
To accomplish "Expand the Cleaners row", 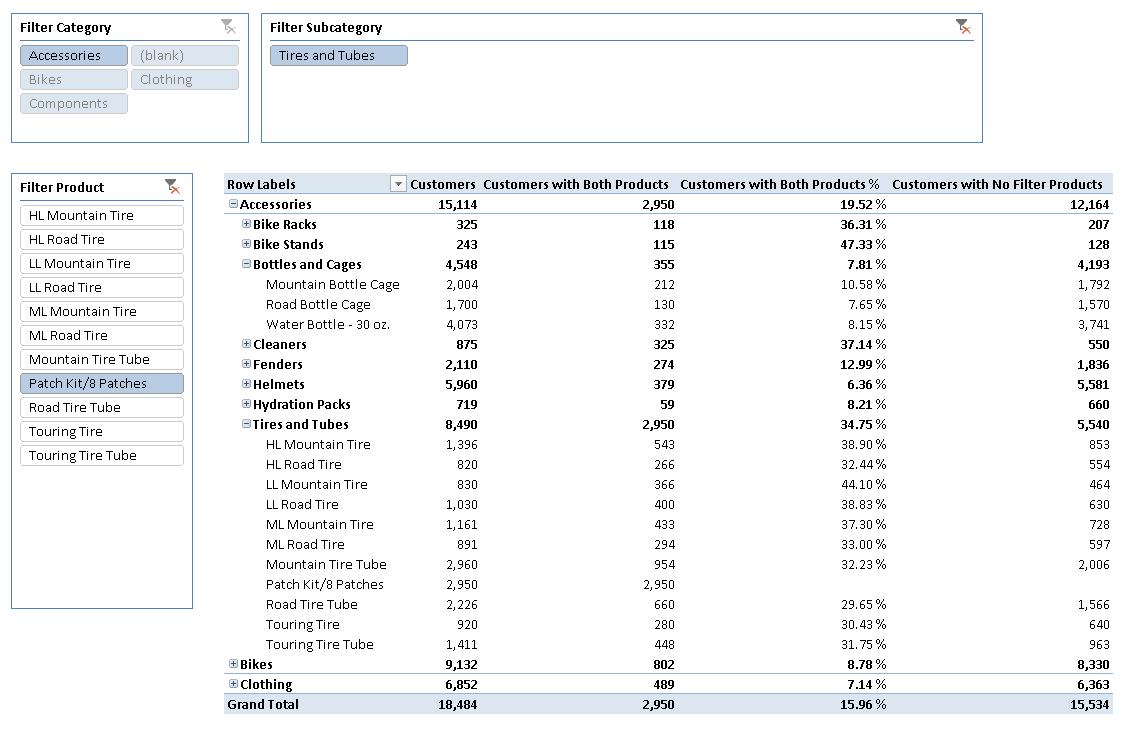I will pyautogui.click(x=246, y=344).
